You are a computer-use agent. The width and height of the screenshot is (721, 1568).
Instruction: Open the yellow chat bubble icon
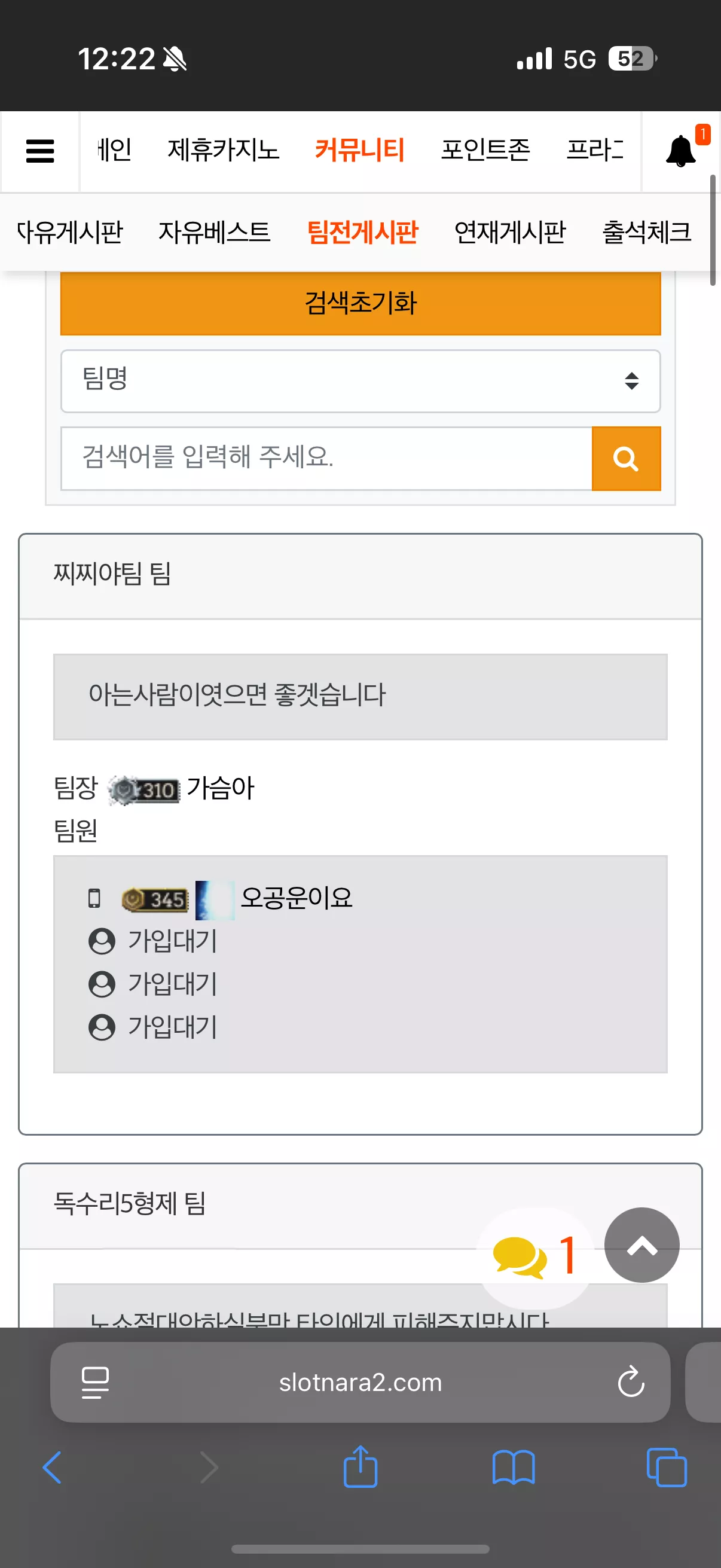tap(519, 1258)
